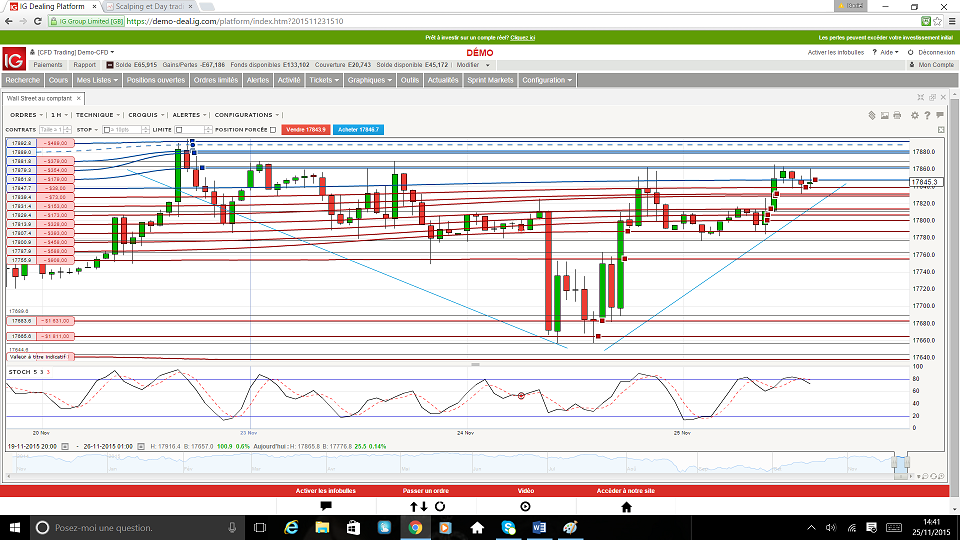Image resolution: width=960 pixels, height=540 pixels.
Task: Open Skype from the taskbar
Action: tap(508, 527)
